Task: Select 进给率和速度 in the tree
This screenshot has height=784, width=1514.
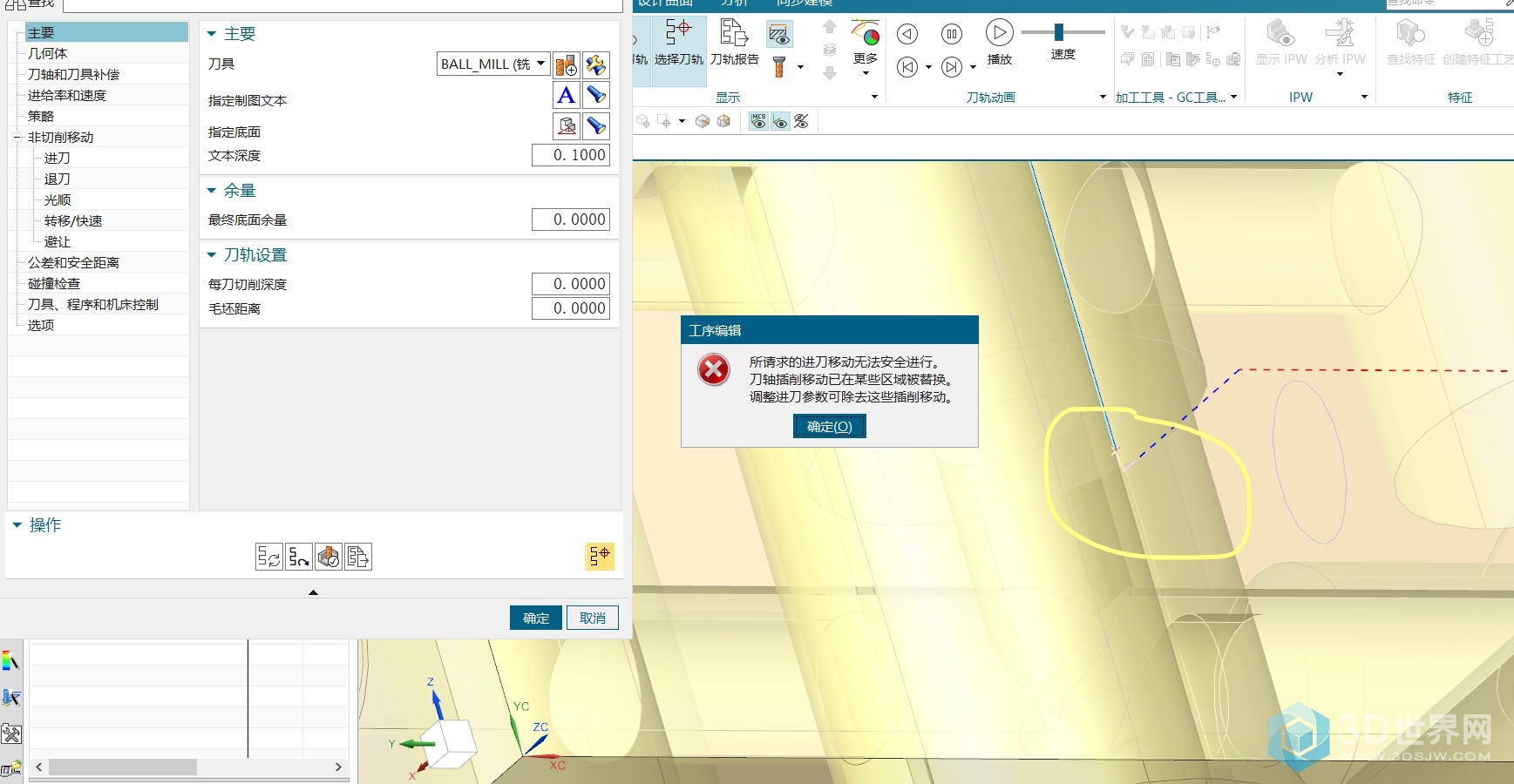Action: coord(67,95)
